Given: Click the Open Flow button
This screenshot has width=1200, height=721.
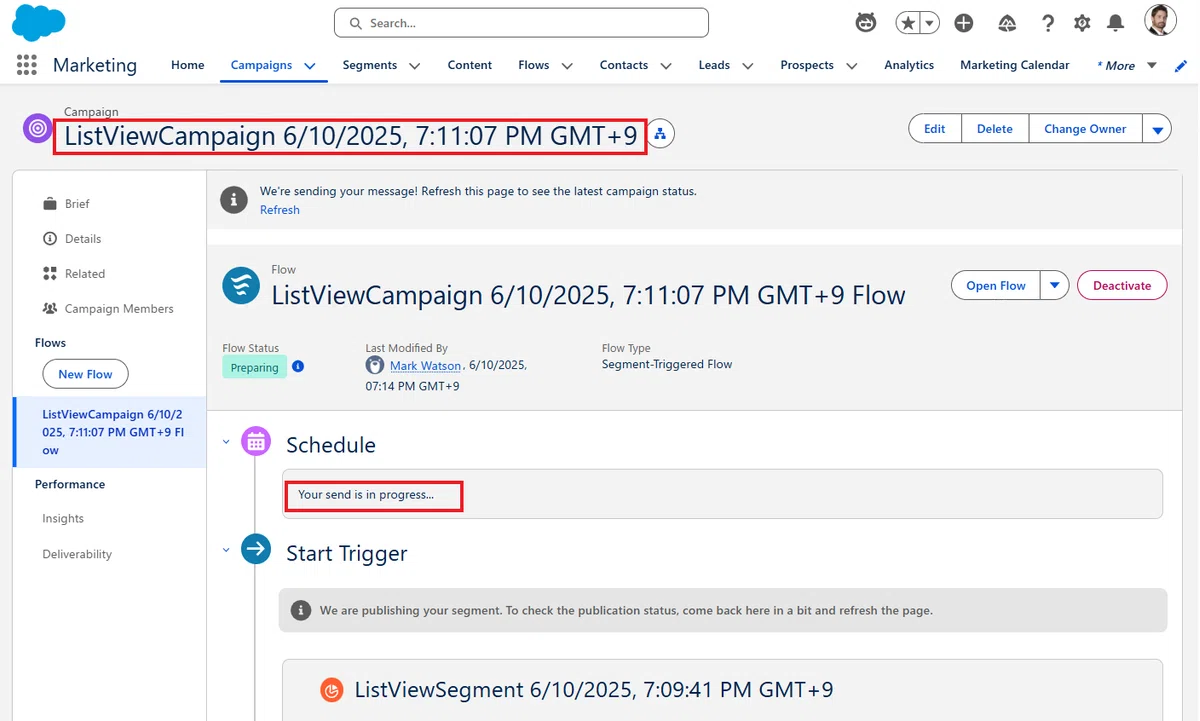Looking at the screenshot, I should tap(996, 285).
